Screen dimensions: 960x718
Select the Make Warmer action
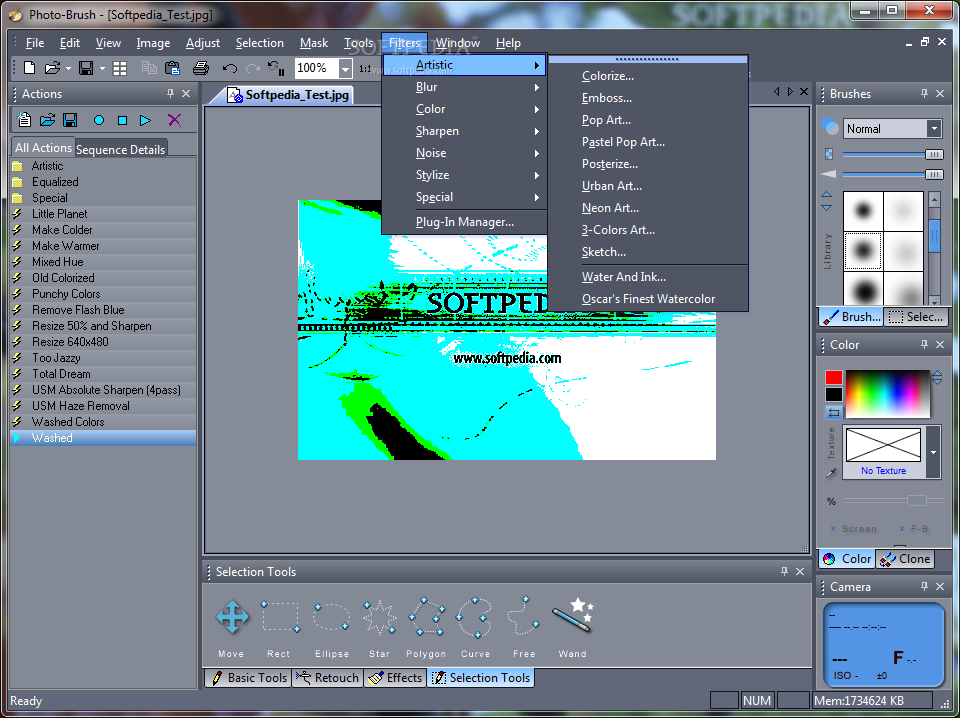(103, 245)
